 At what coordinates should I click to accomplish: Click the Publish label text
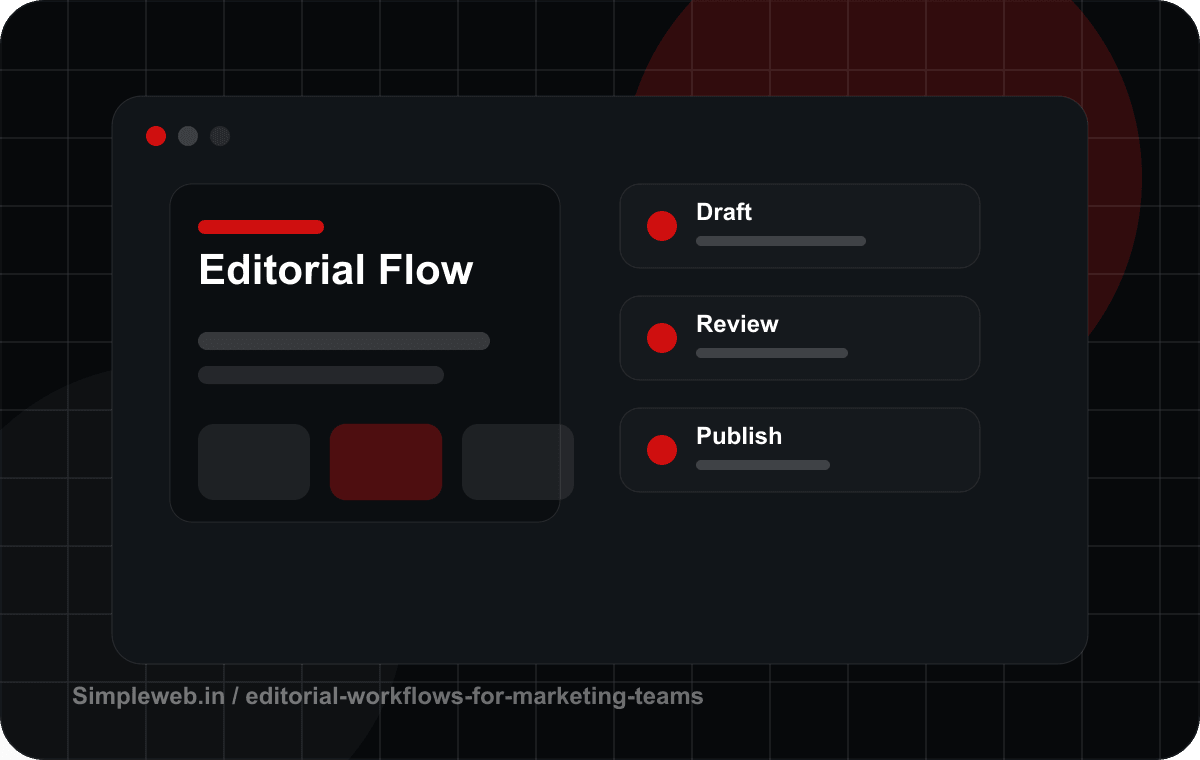(739, 436)
